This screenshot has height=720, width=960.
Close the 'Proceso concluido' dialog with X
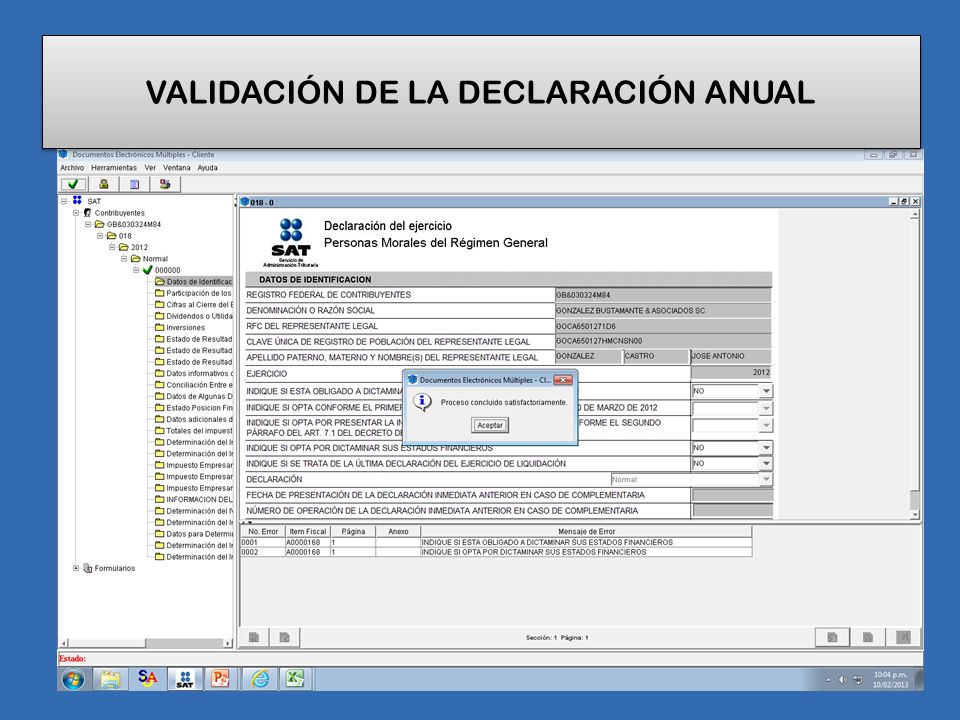click(x=563, y=380)
